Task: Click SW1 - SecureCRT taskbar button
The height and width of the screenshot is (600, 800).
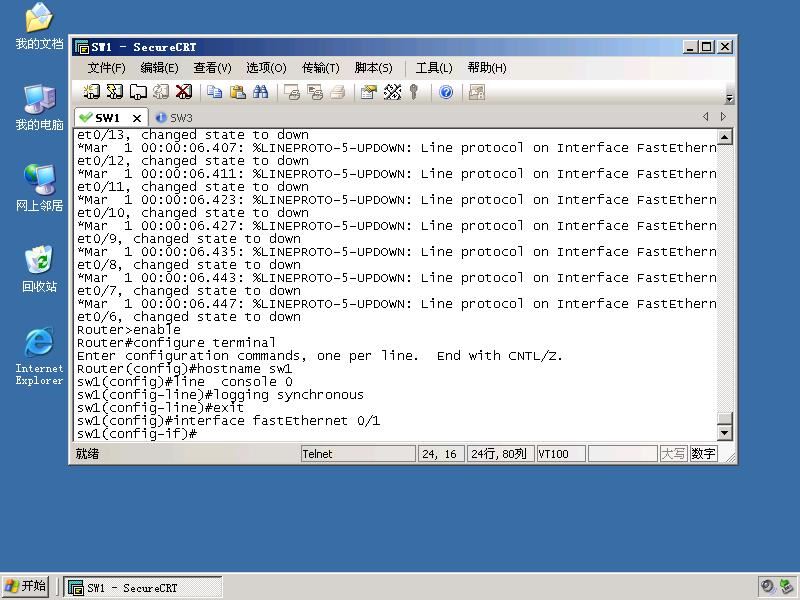Action: (x=143, y=588)
